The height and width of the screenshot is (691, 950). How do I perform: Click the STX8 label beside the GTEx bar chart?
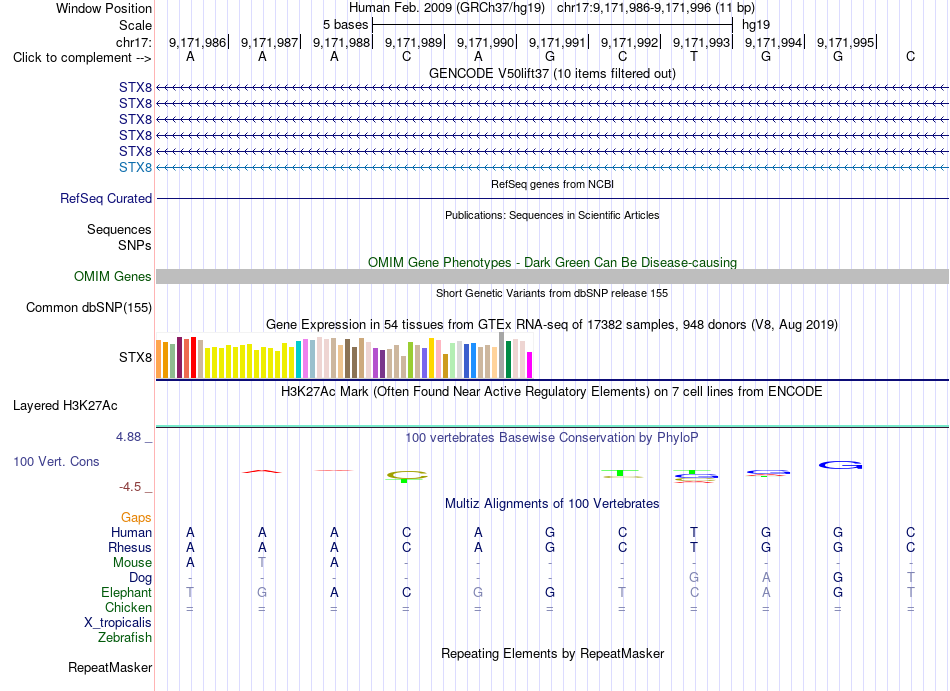[x=135, y=357]
